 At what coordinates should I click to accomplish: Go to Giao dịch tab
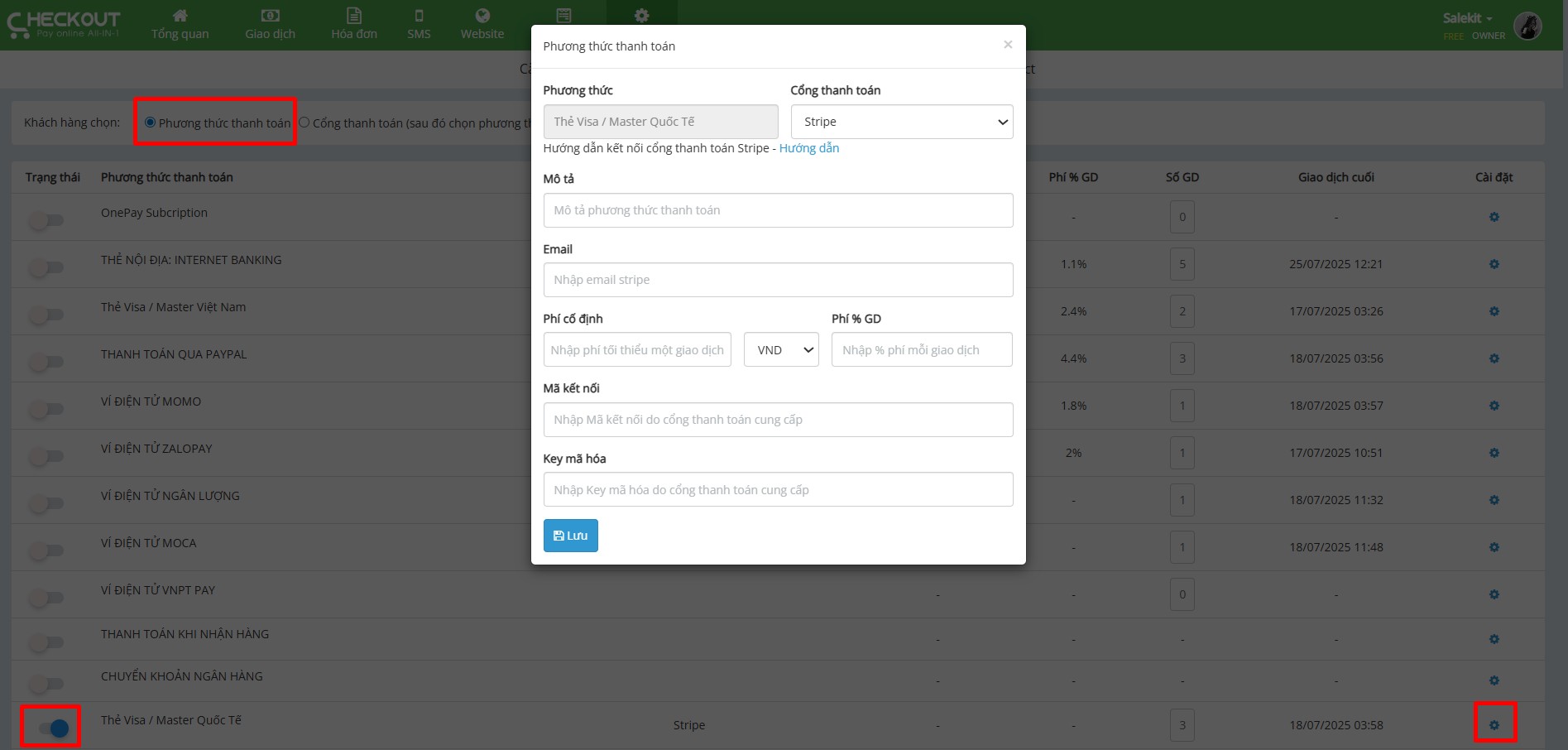pos(270,25)
